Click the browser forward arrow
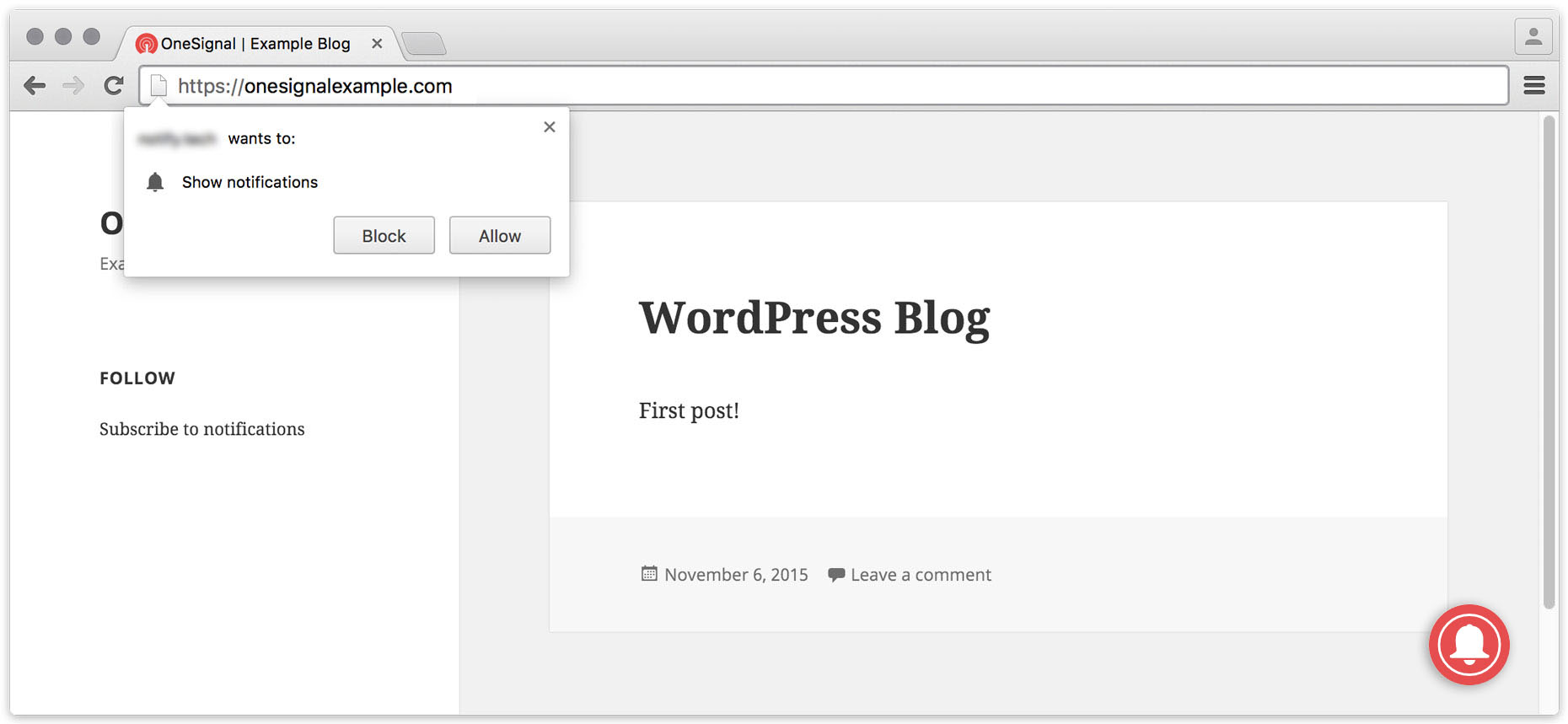This screenshot has width=1568, height=724. point(74,85)
